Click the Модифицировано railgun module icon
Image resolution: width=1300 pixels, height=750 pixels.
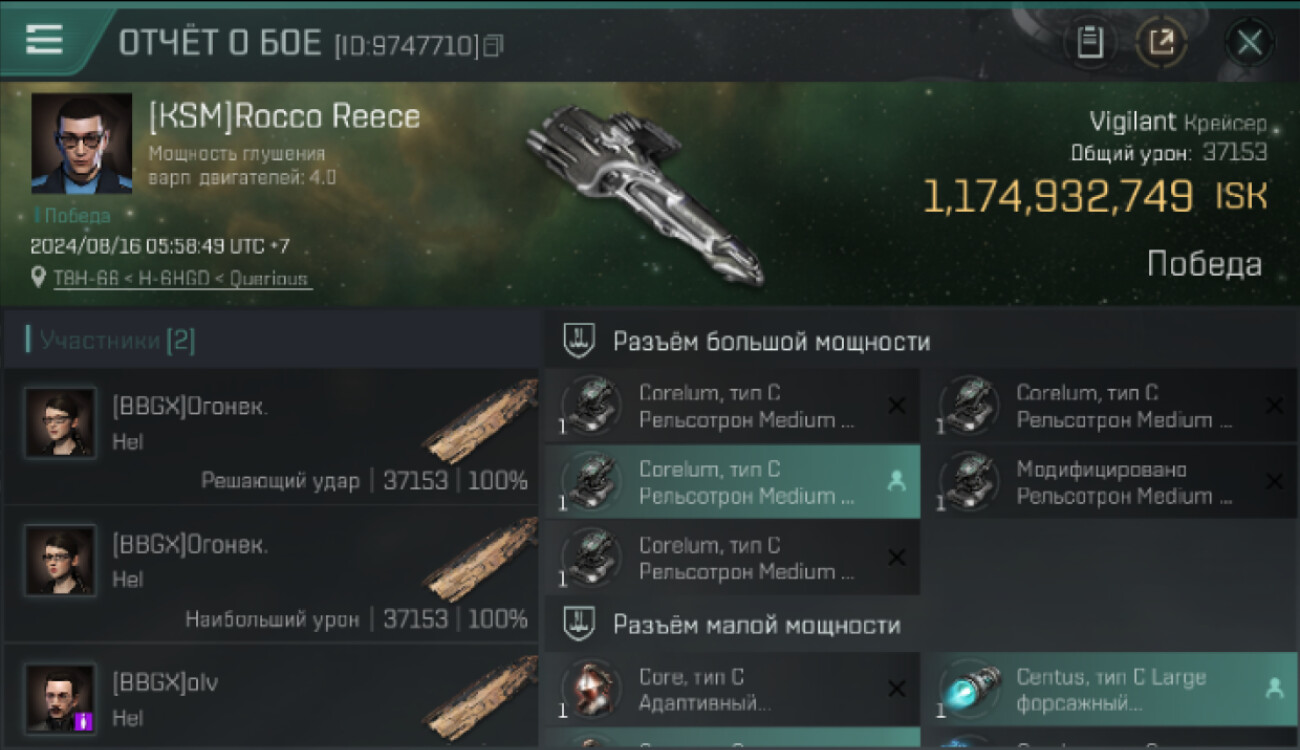969,482
